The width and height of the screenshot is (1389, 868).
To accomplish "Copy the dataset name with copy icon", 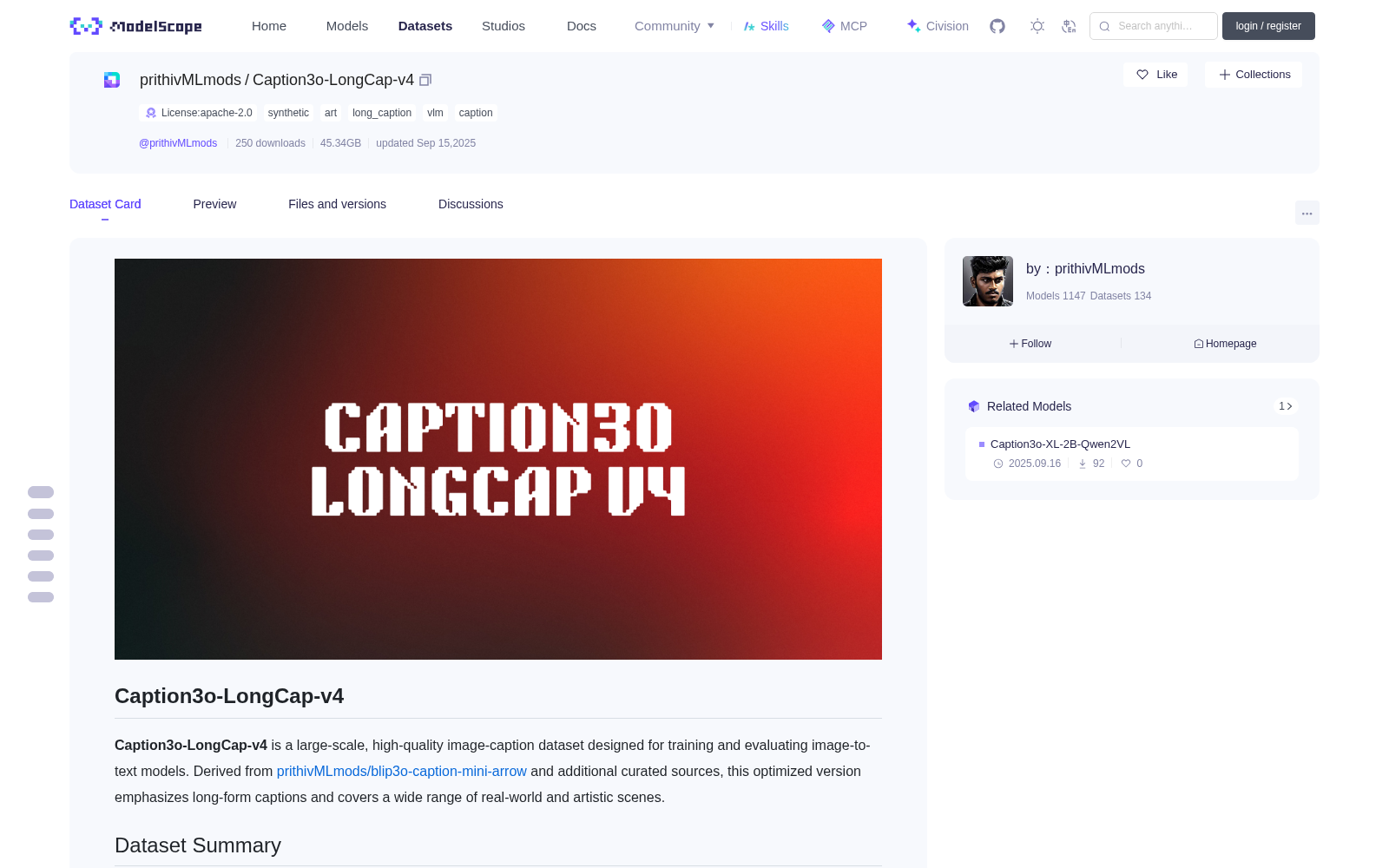I will point(425,80).
